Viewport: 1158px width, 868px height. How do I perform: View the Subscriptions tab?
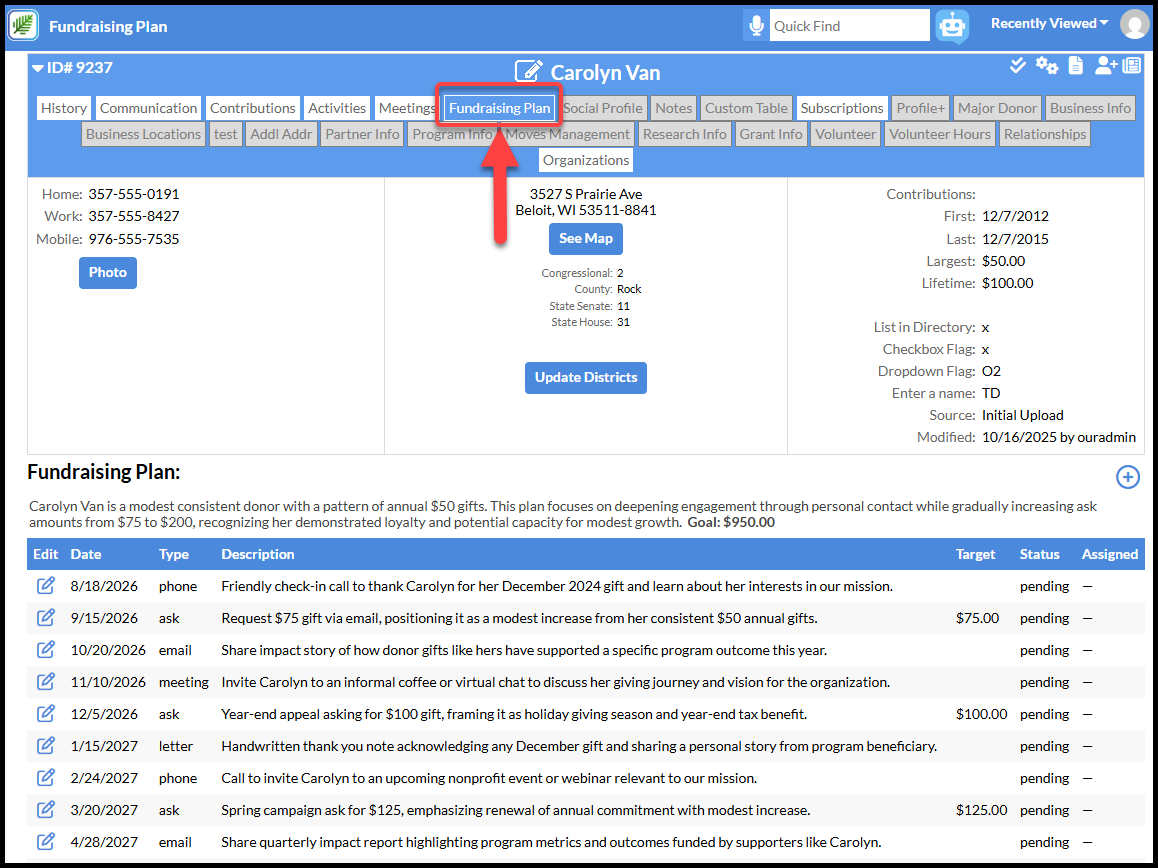[x=842, y=108]
